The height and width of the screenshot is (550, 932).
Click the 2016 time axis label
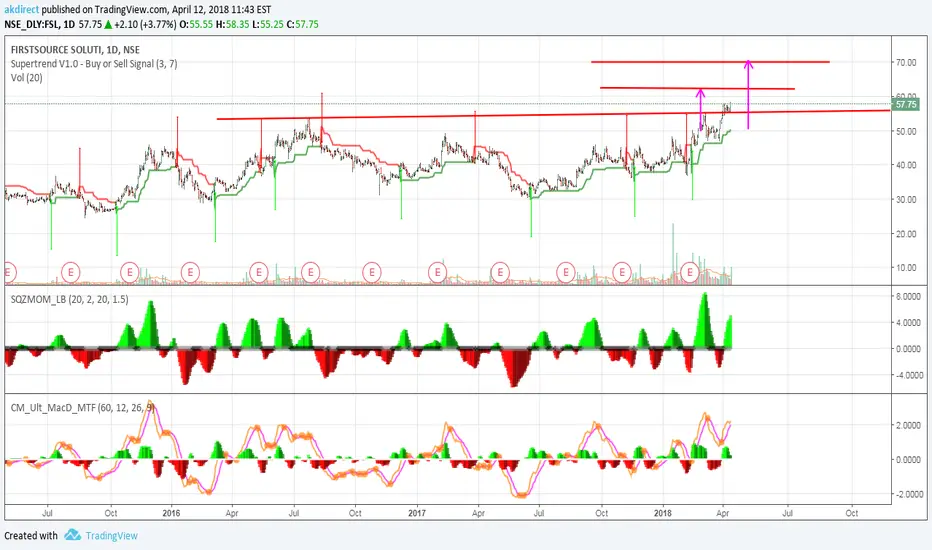[x=171, y=513]
